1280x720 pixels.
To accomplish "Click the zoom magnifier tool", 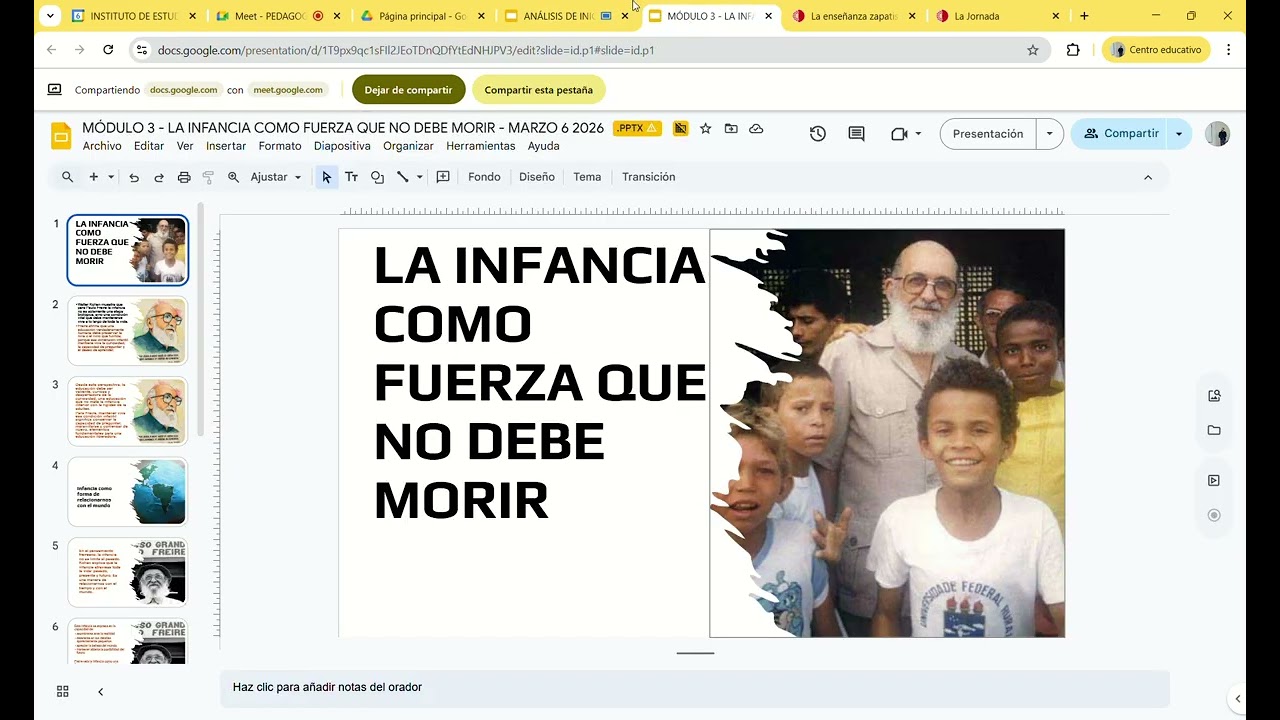I will coord(233,177).
